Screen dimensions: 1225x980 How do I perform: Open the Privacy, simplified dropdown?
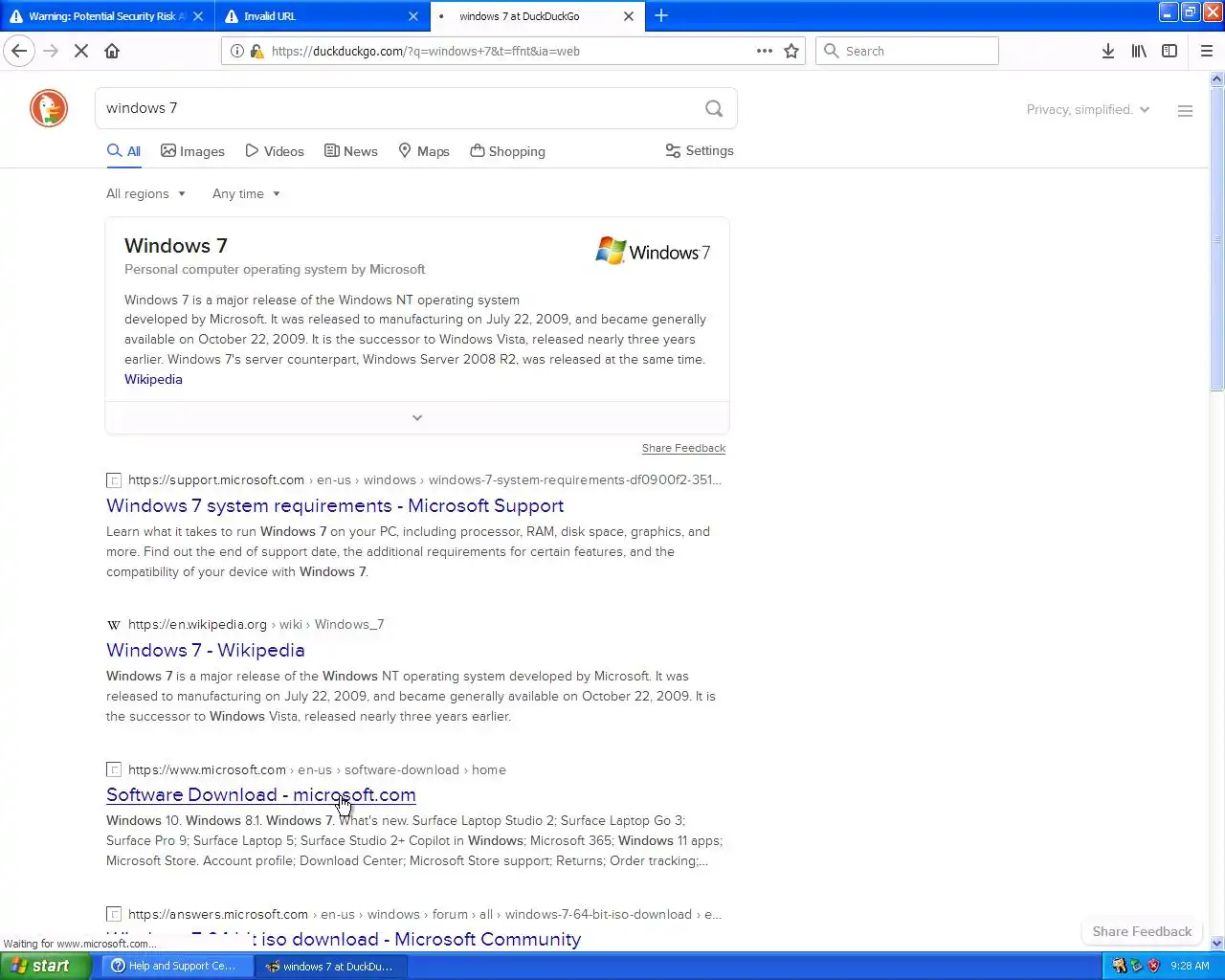pyautogui.click(x=1088, y=110)
